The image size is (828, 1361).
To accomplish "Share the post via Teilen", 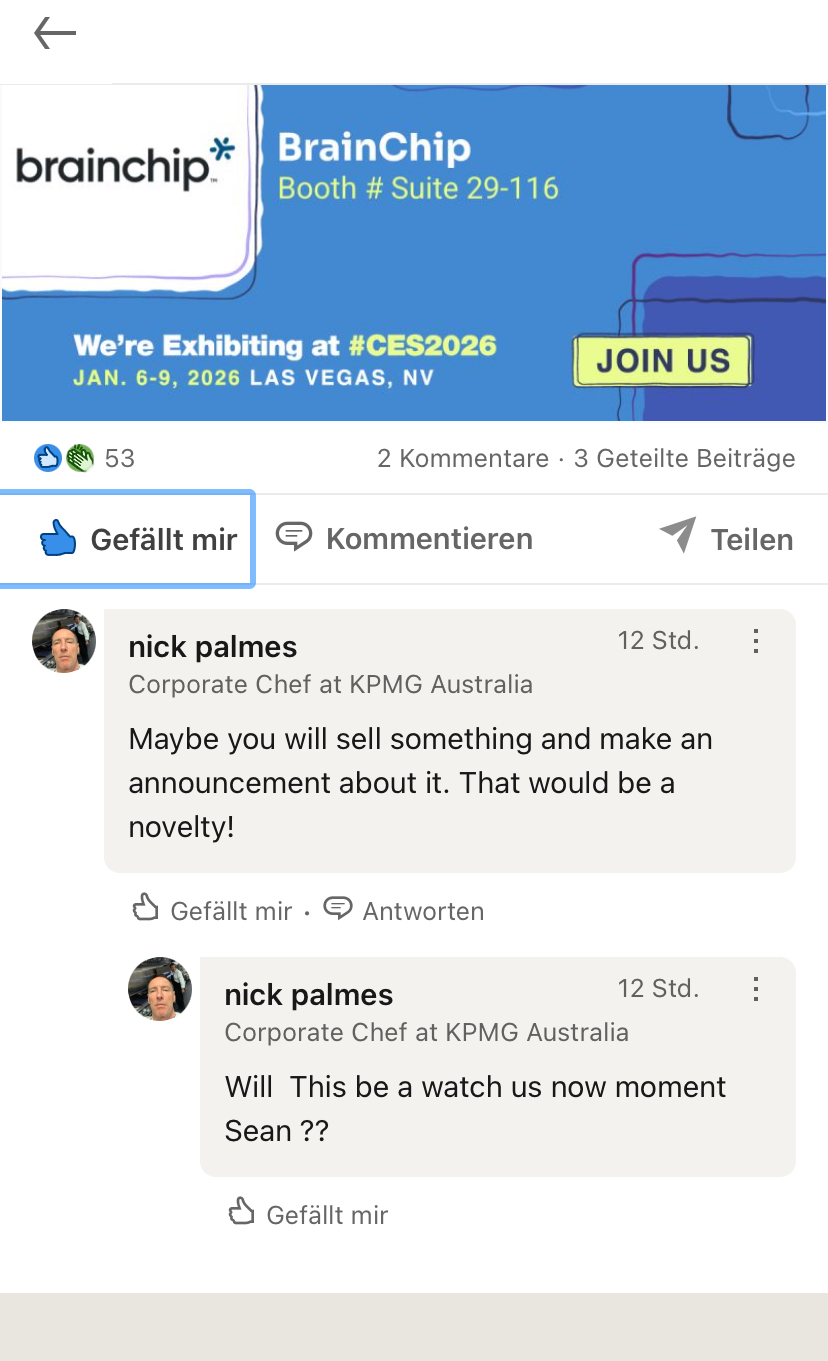I will coord(726,539).
